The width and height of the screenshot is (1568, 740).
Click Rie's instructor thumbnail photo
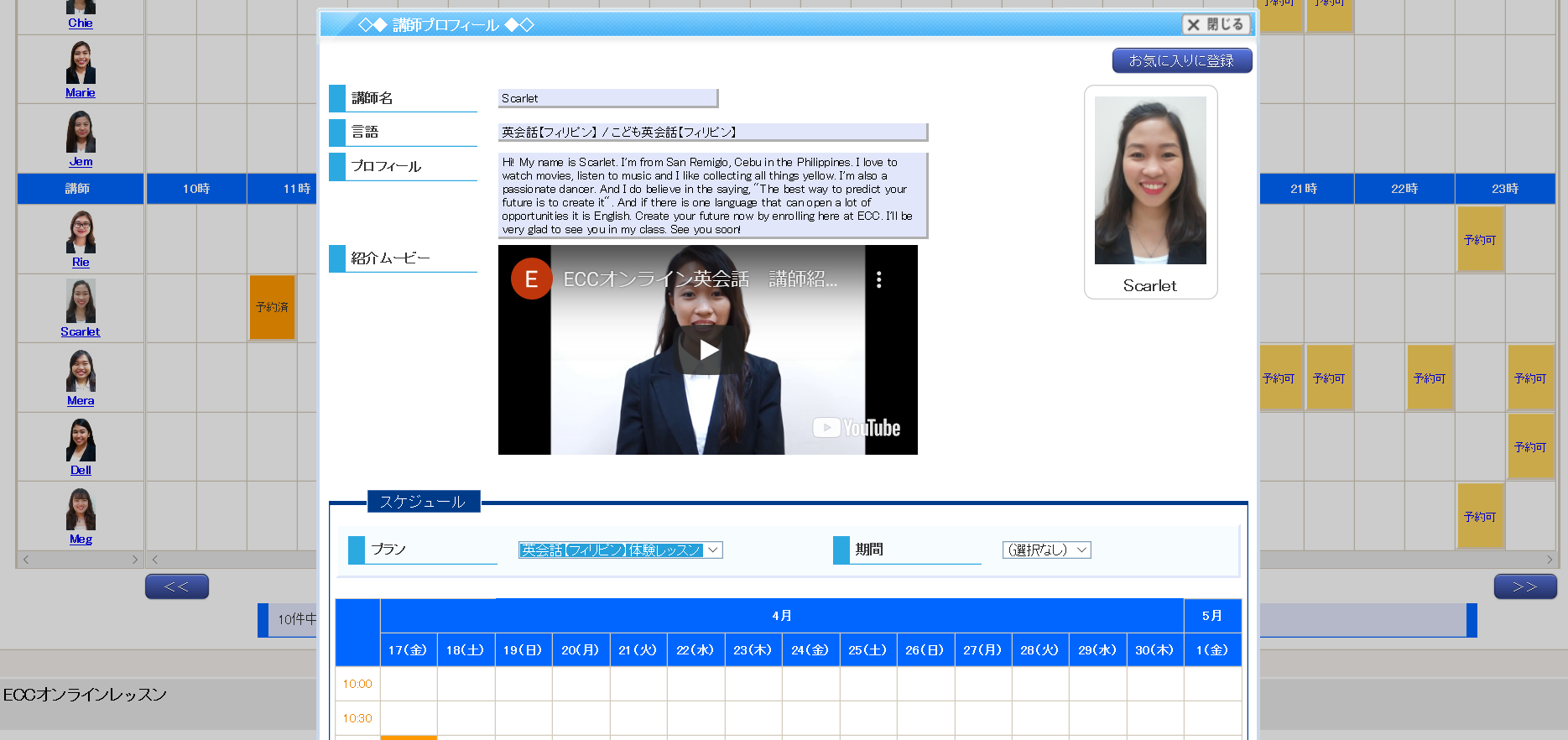[81, 232]
